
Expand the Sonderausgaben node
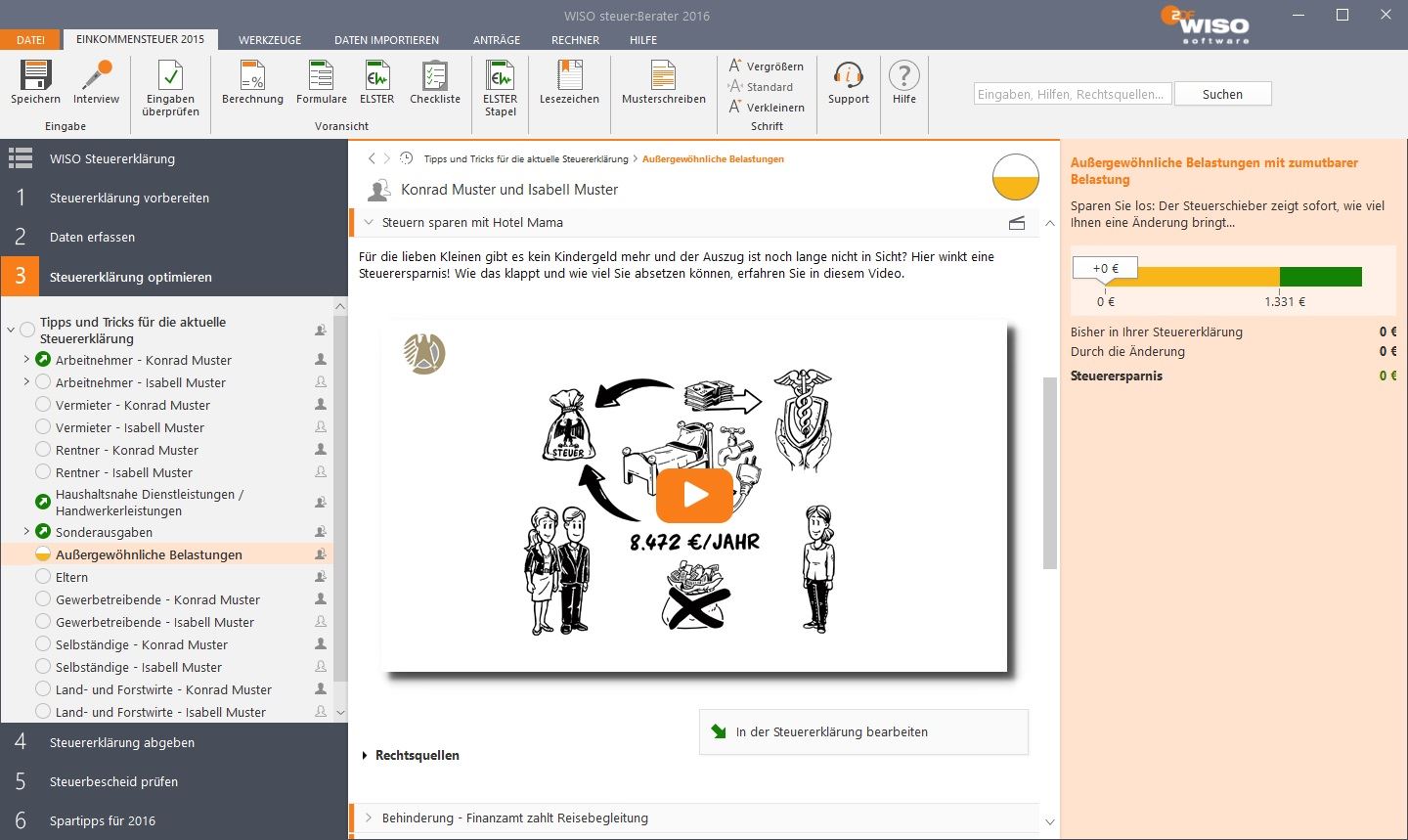[26, 531]
